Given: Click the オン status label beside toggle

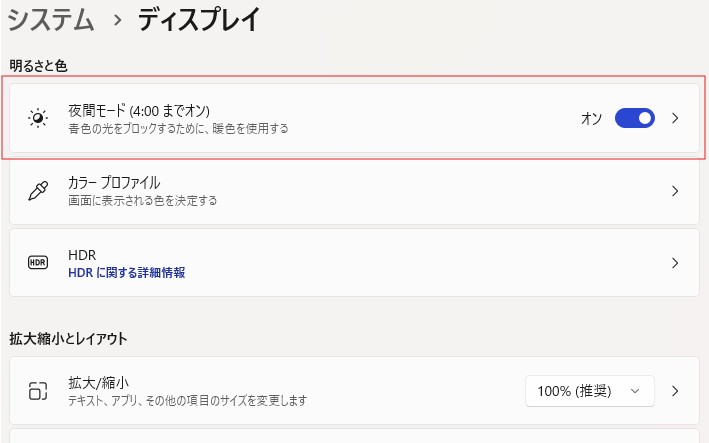Looking at the screenshot, I should point(591,118).
